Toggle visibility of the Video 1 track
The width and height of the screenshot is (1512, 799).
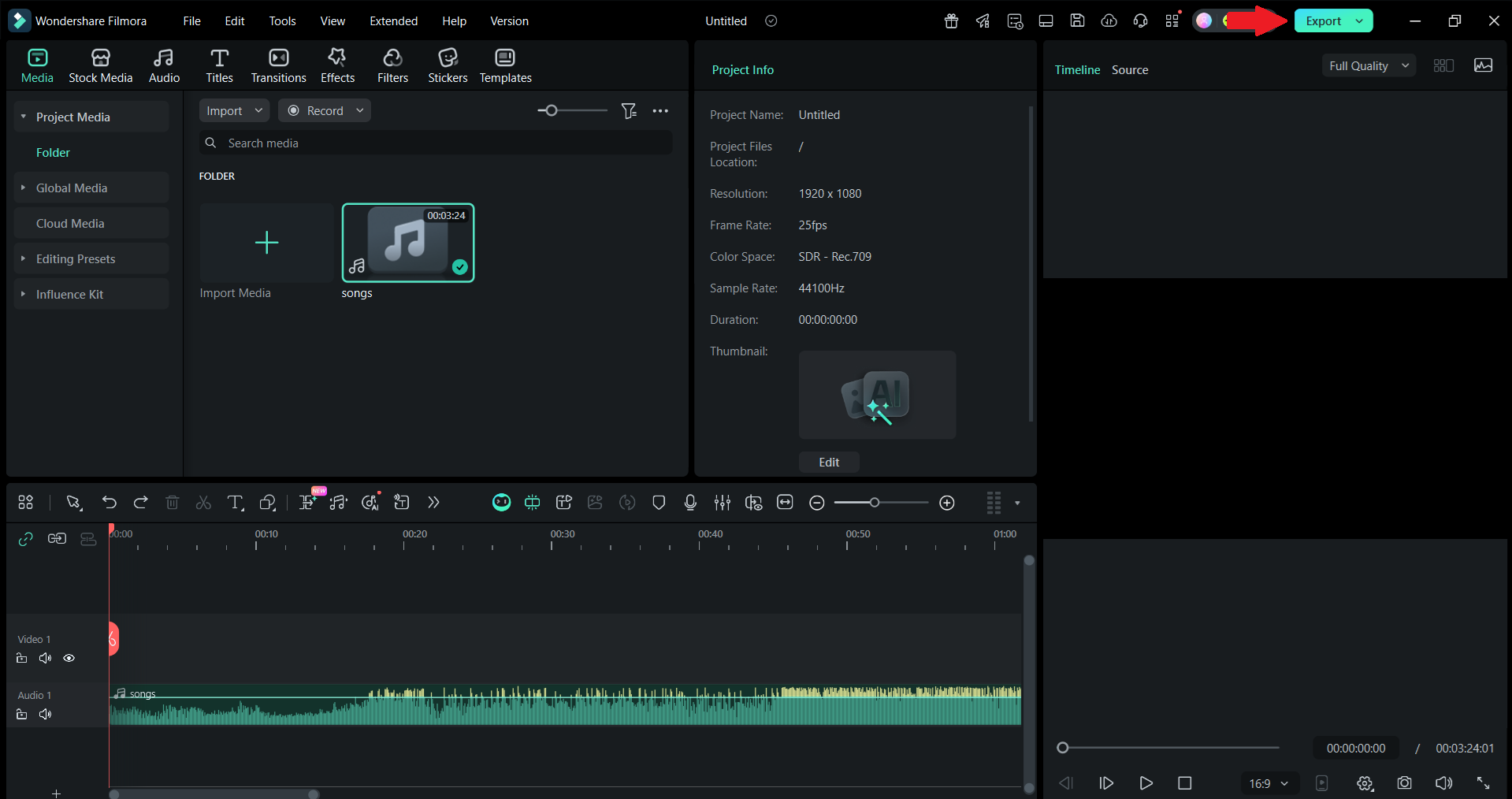69,658
